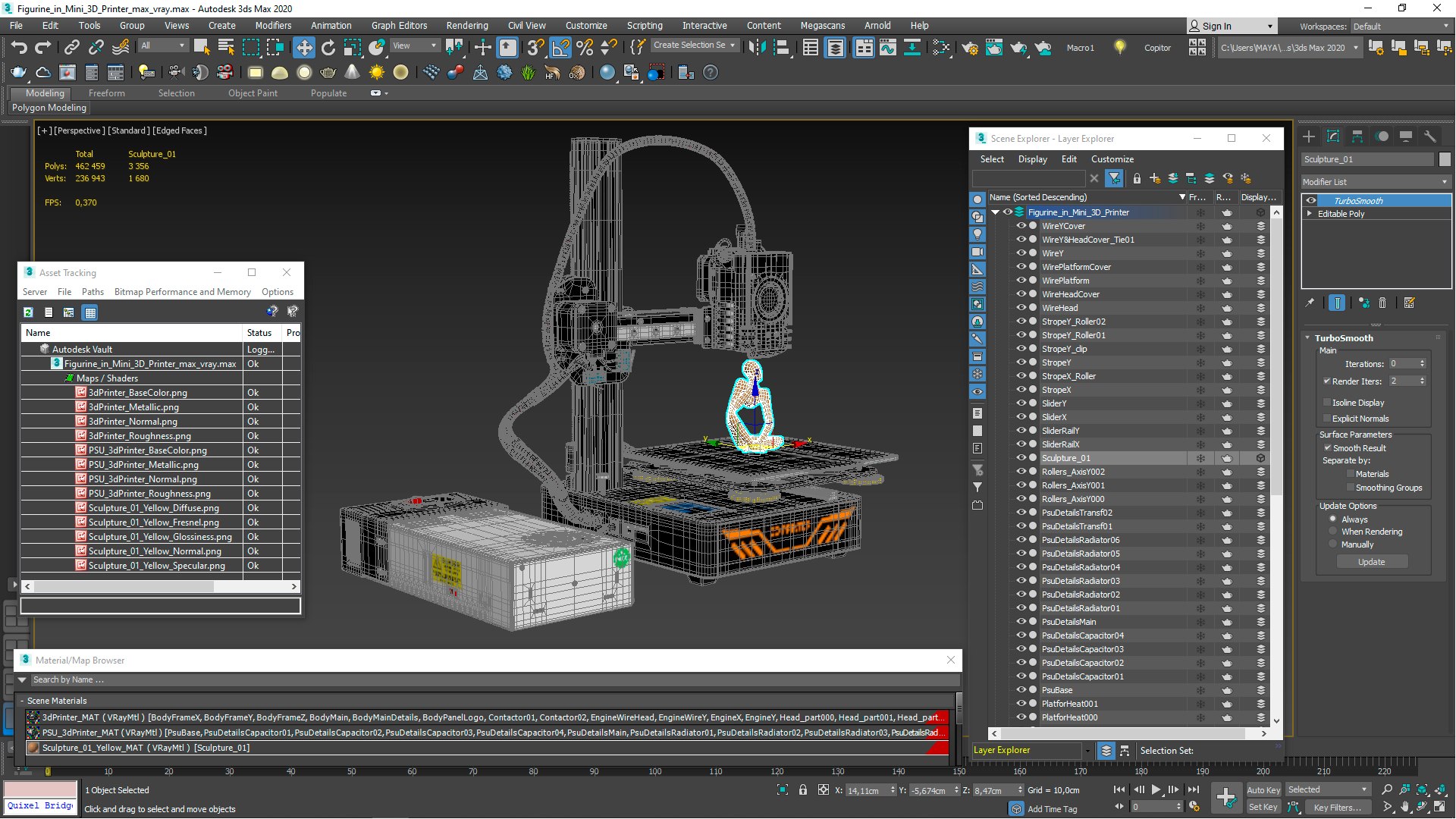Create a Teapot from the toolbar
Viewport: 1456px width, 819px height.
[x=328, y=73]
